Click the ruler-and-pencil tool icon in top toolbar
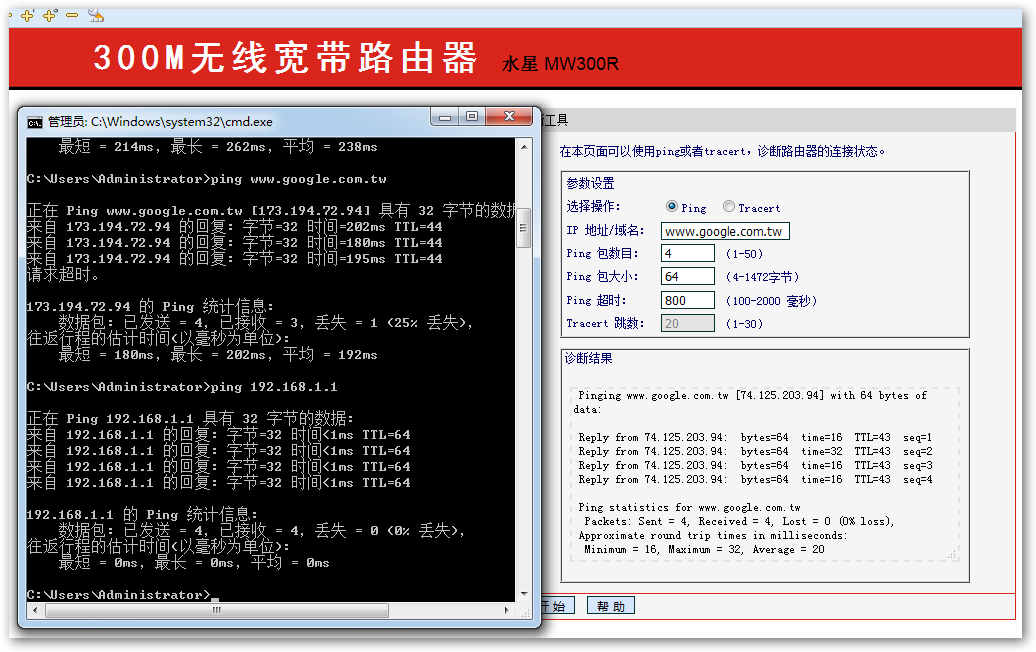The image size is (1036, 652). tap(96, 15)
